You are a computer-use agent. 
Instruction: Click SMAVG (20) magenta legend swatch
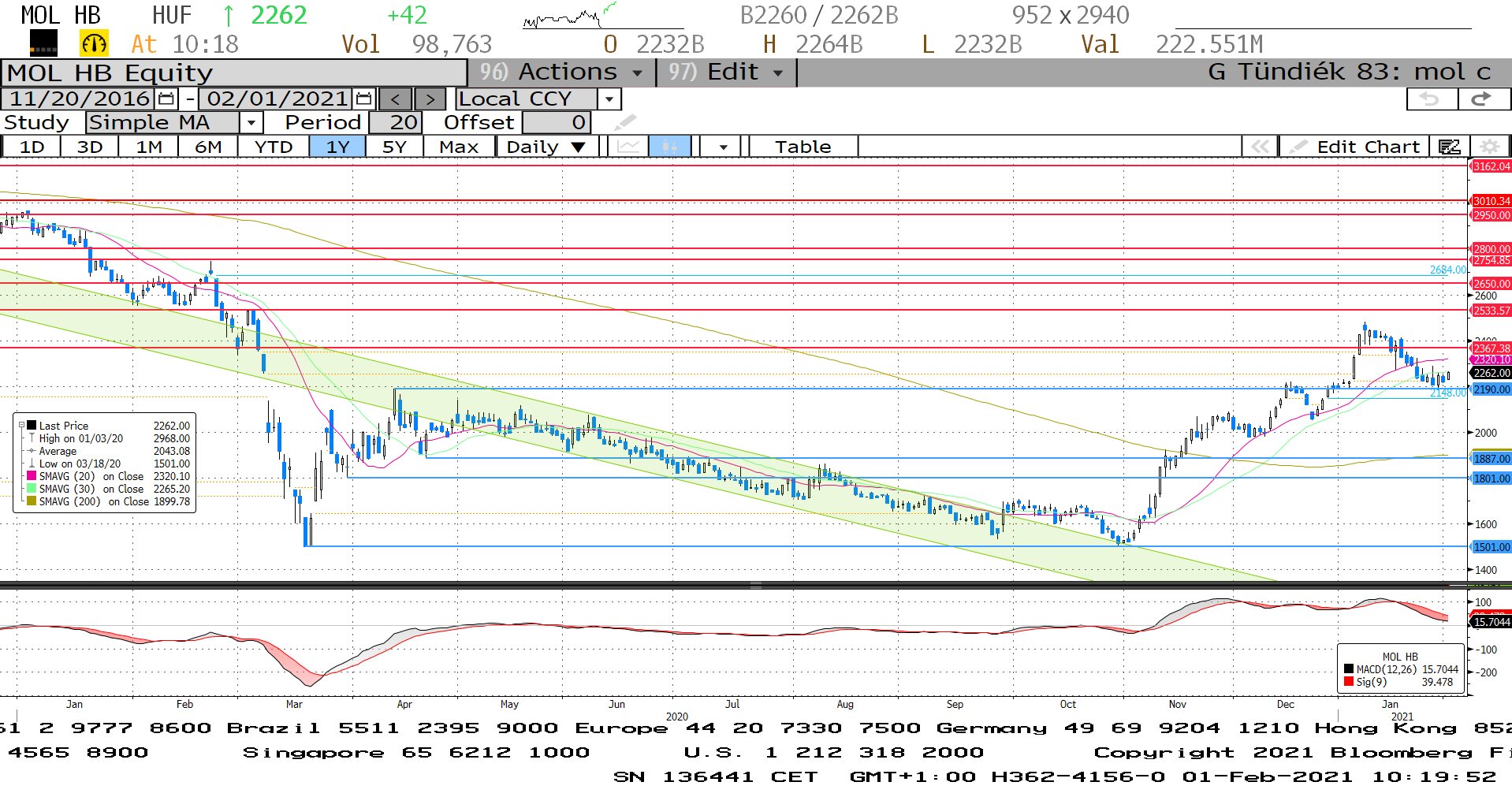pyautogui.click(x=32, y=476)
